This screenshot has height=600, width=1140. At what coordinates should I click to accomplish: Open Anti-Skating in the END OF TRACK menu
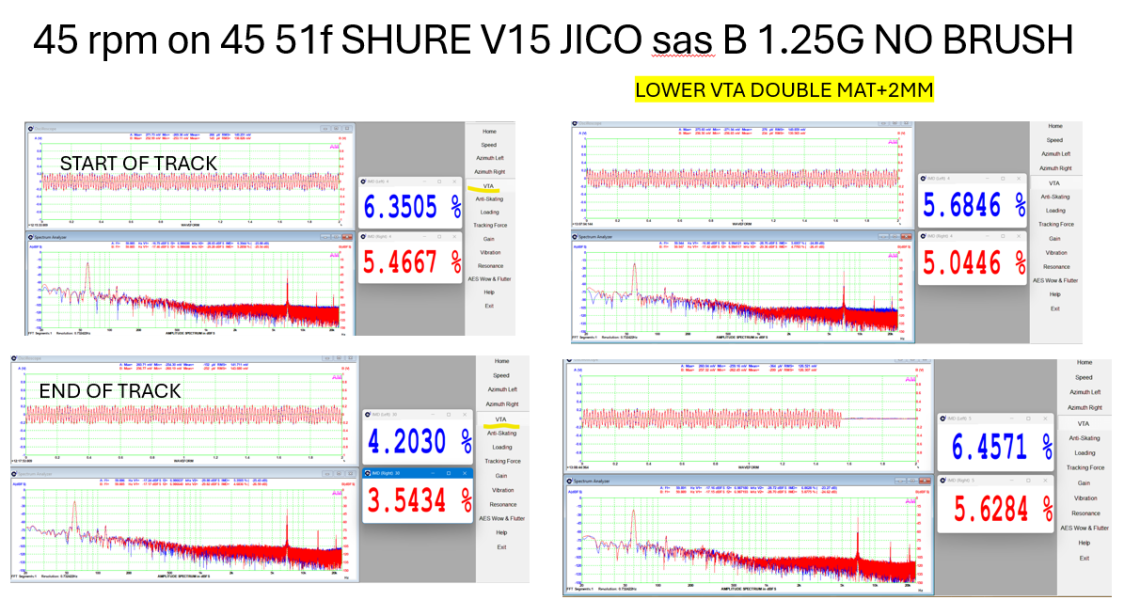point(502,433)
